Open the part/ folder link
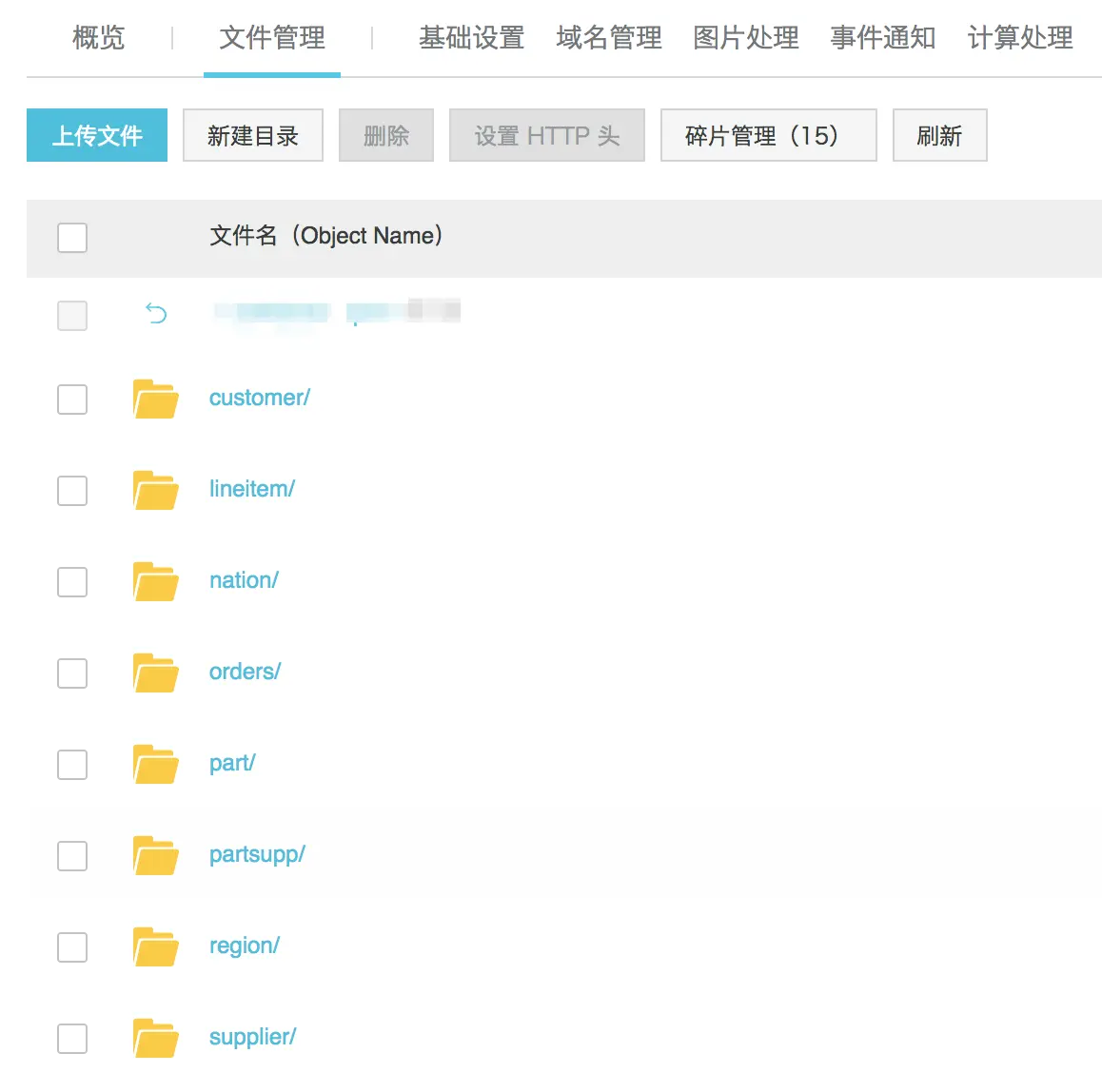The image size is (1102, 1092). 232,763
